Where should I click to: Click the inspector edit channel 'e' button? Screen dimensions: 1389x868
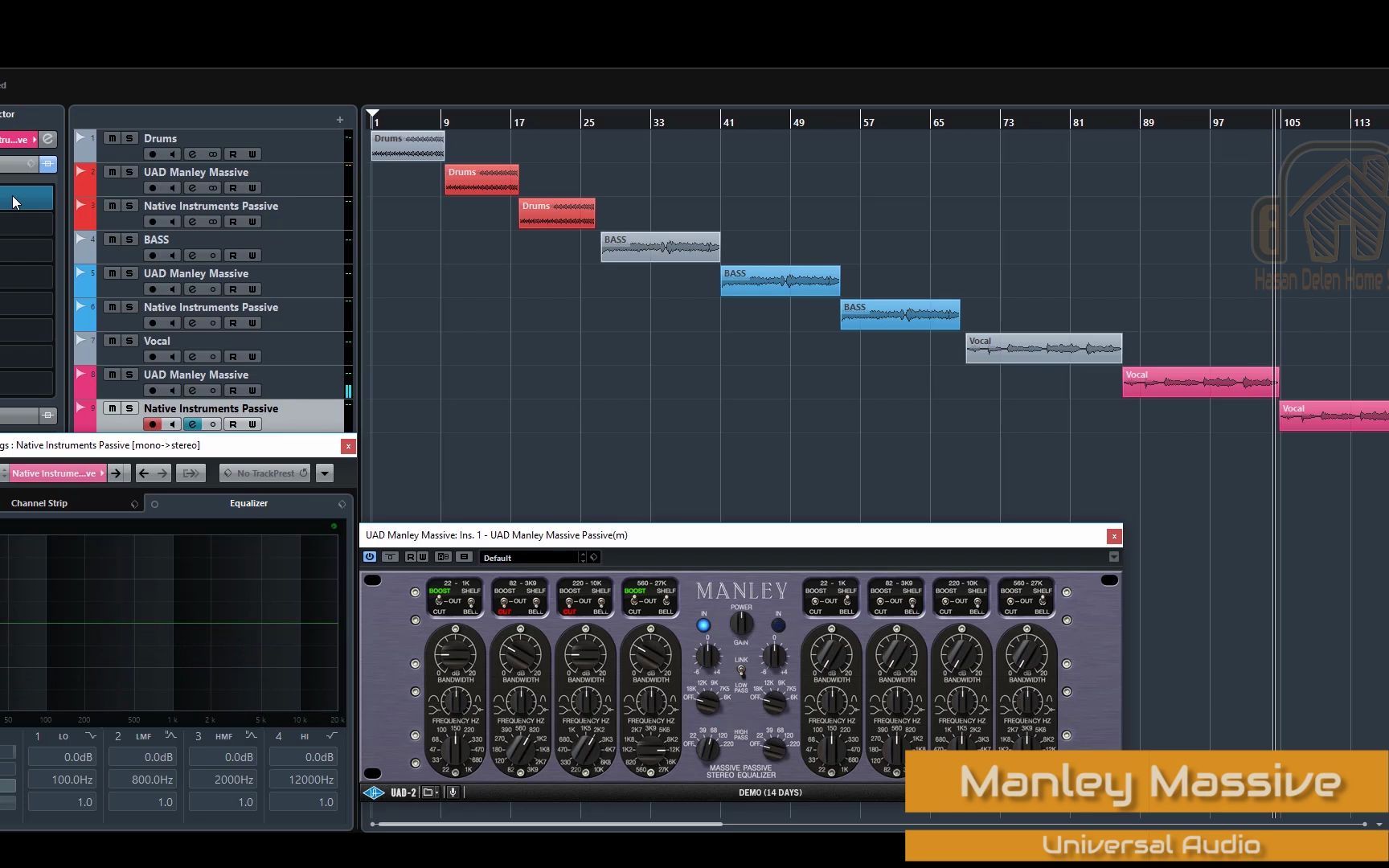click(48, 139)
